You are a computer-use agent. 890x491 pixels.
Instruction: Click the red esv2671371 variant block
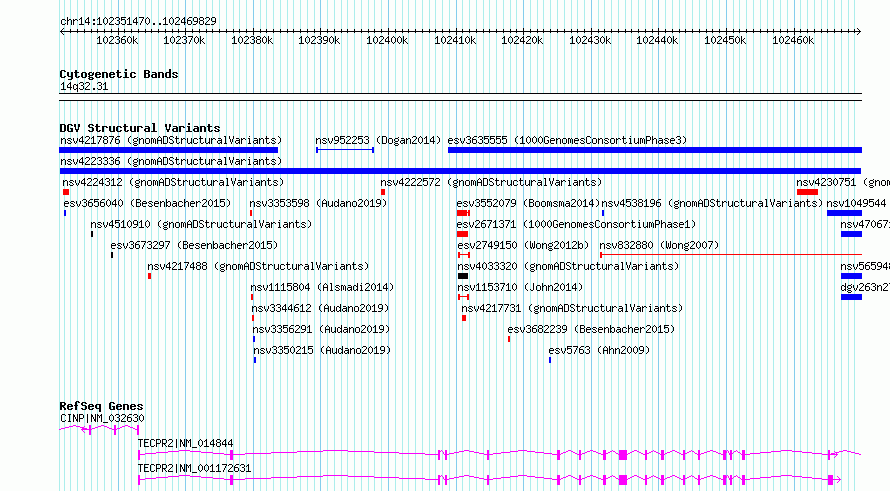[463, 234]
